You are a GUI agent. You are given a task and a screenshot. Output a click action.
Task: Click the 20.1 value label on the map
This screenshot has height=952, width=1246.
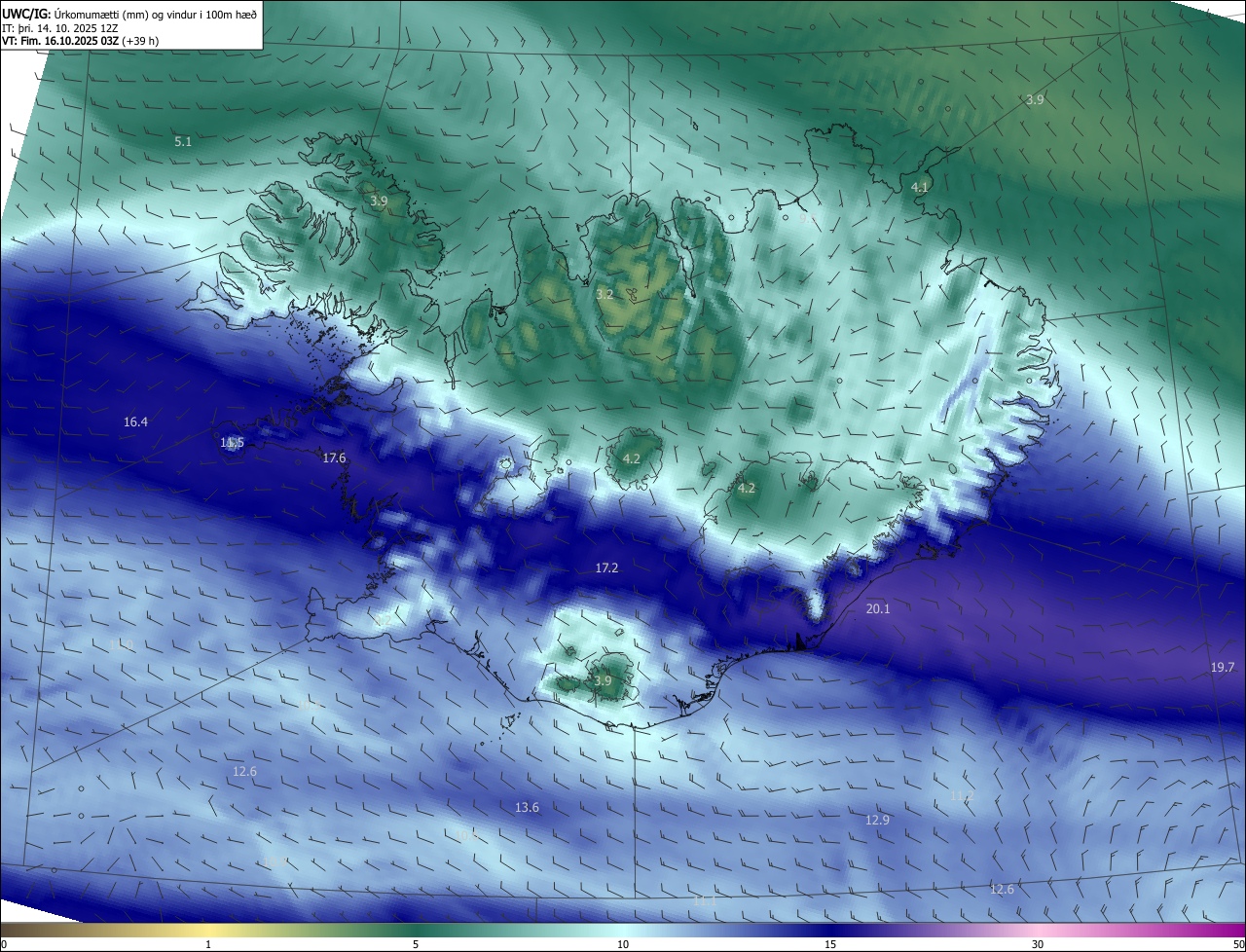pos(878,608)
